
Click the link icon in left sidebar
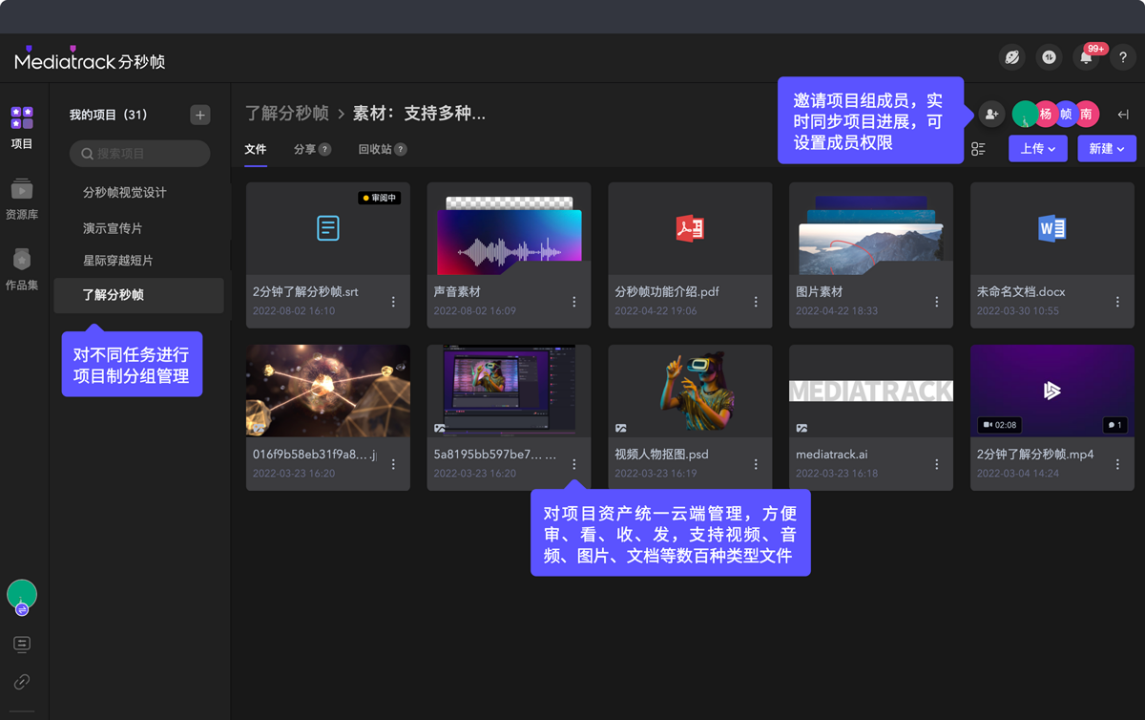22,682
